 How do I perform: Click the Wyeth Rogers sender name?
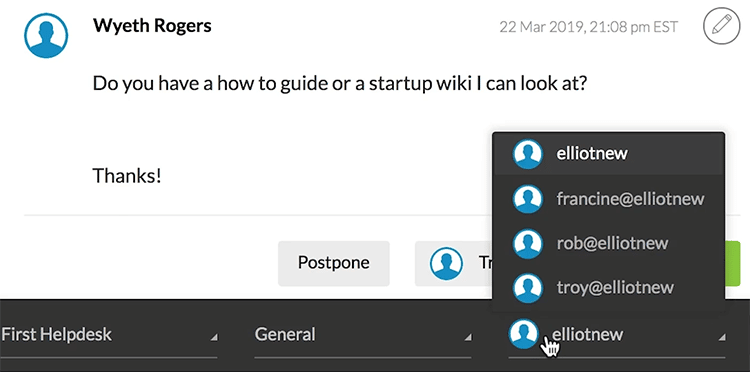coord(152,25)
